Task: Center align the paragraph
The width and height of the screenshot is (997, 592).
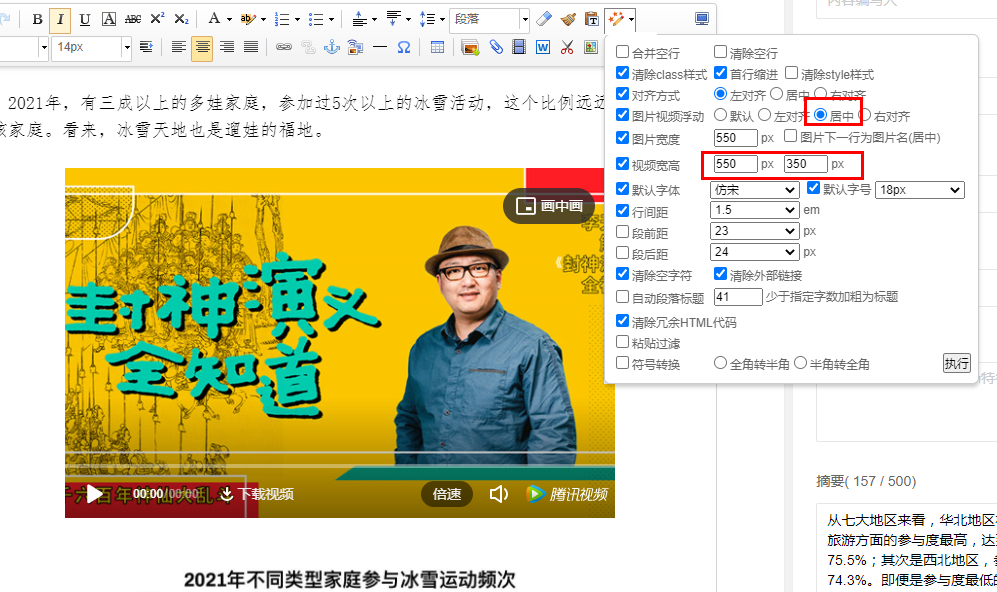Action: (x=202, y=47)
